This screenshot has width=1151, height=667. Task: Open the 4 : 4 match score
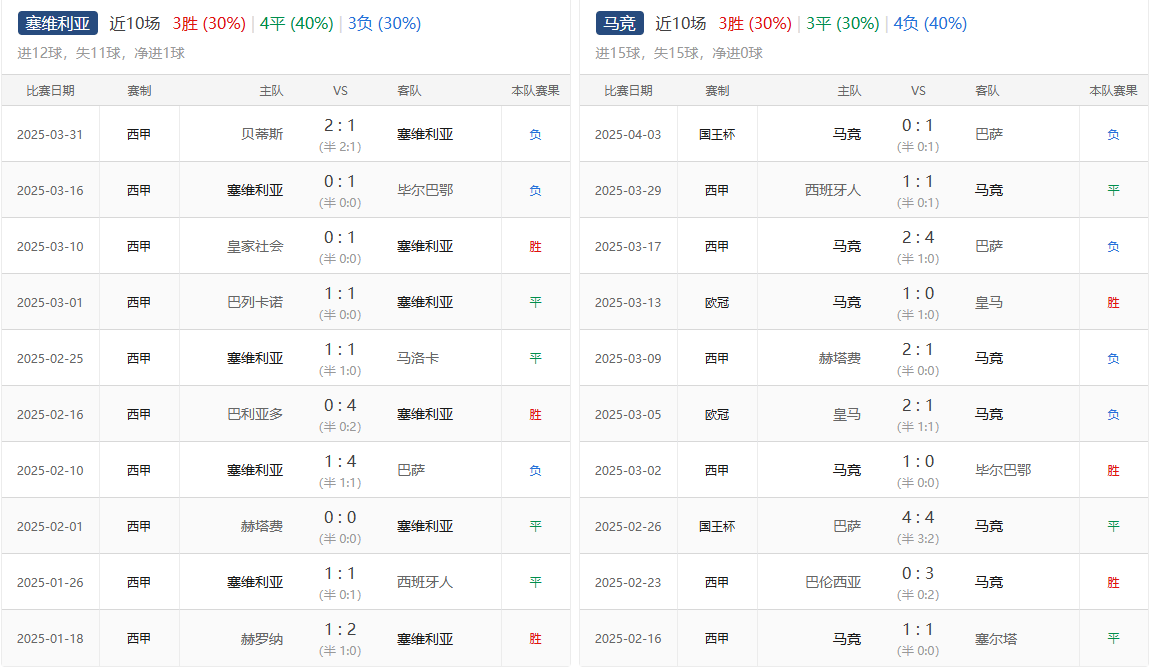[918, 518]
